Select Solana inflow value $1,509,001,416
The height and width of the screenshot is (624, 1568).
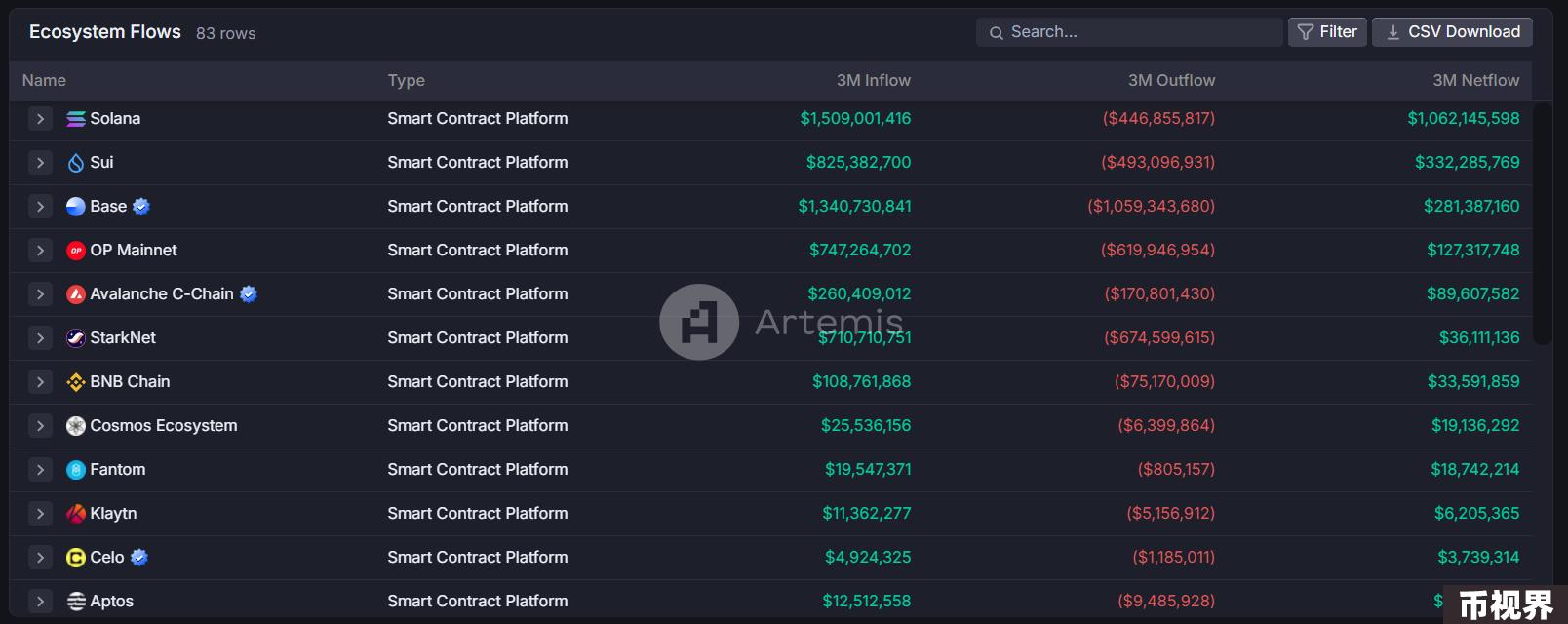pos(855,119)
